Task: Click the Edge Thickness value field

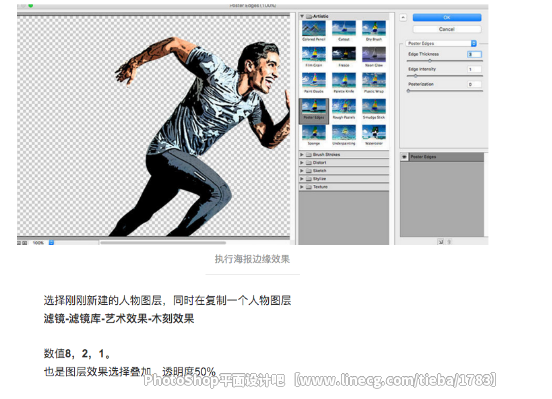Action: click(474, 54)
